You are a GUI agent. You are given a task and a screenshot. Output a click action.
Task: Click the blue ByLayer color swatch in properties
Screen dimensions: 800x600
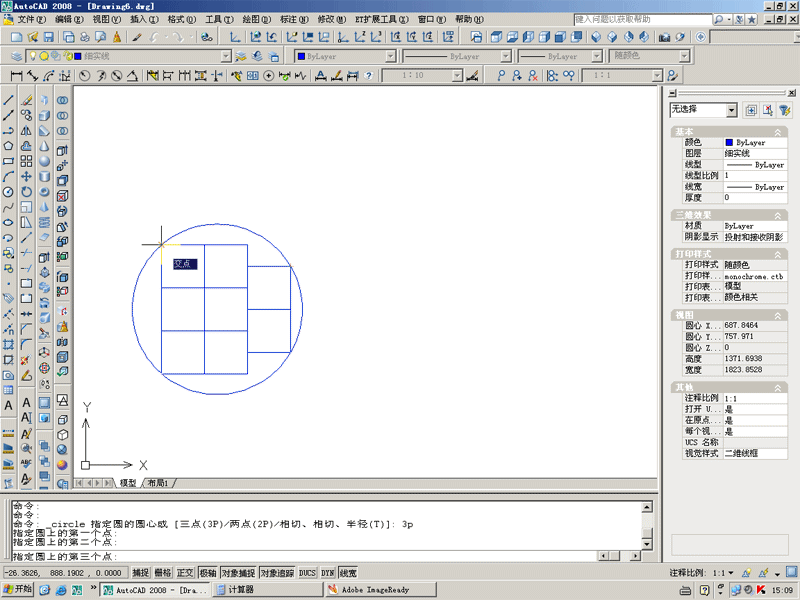point(729,143)
